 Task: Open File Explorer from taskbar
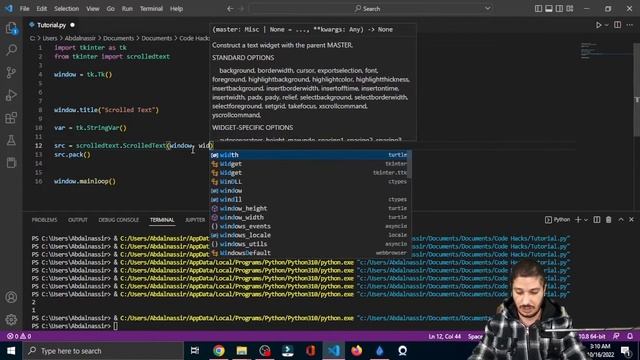coord(242,351)
